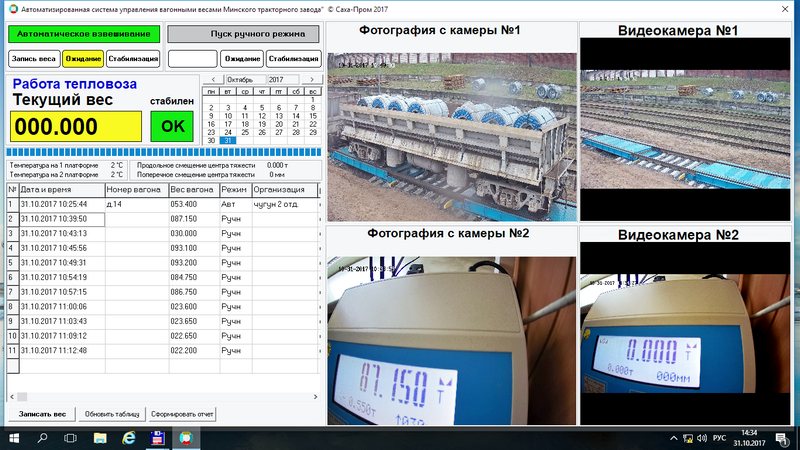Image resolution: width=800 pixels, height=450 pixels.
Task: Click weight cell 030.000
Action: coord(194,234)
